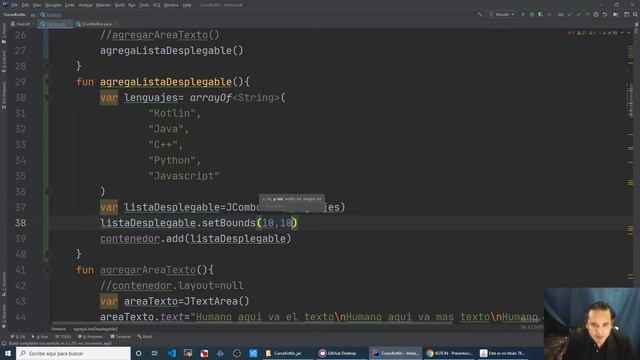640x360 pixels.
Task: Click the Rollback undo arrow icon
Action: point(605,15)
